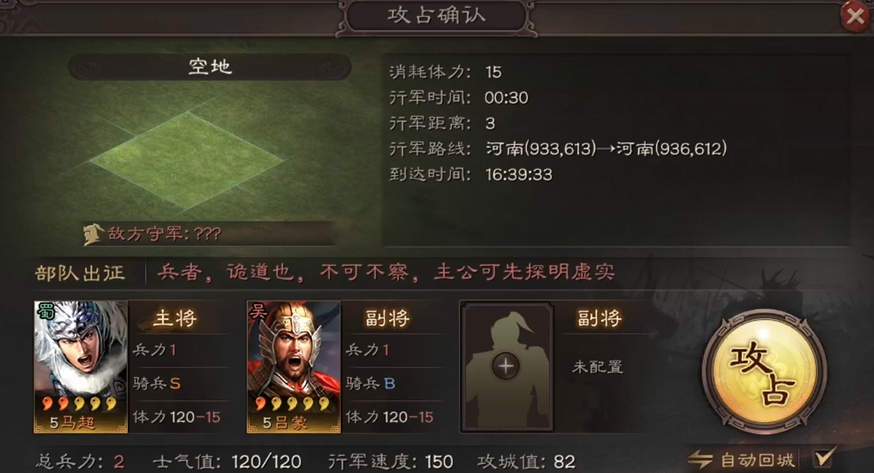Click the 自动回城 arrows icon
The image size is (874, 473).
tap(700, 460)
